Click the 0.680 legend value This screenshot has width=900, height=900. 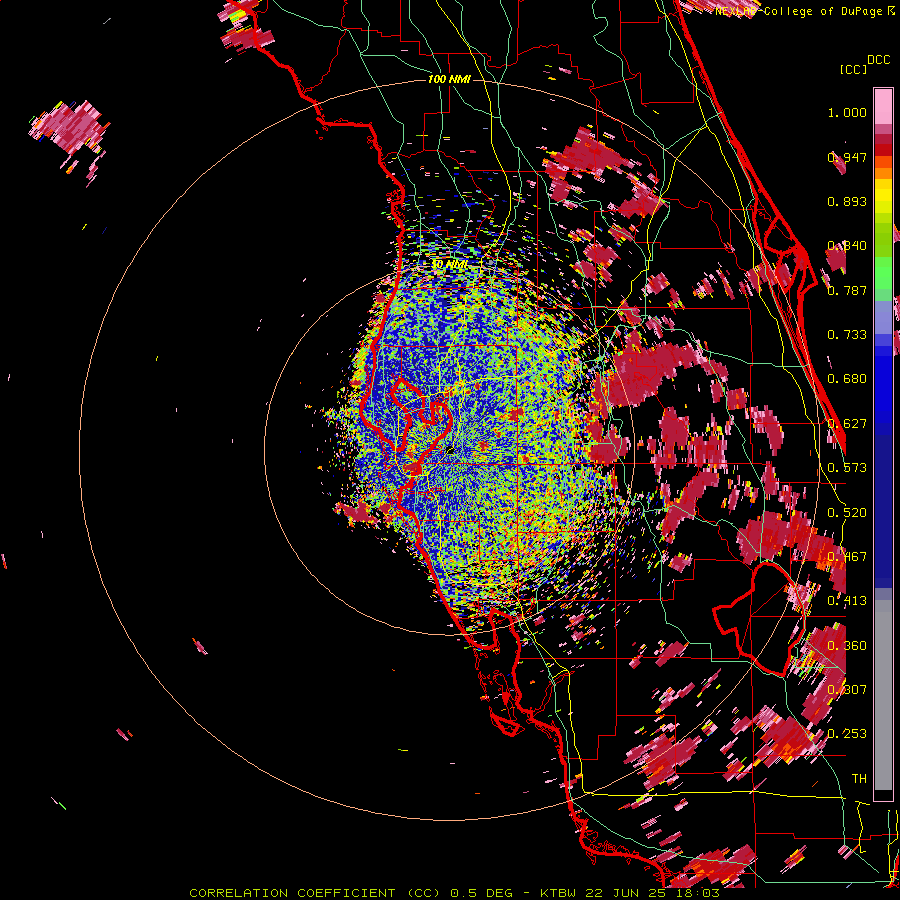(847, 379)
